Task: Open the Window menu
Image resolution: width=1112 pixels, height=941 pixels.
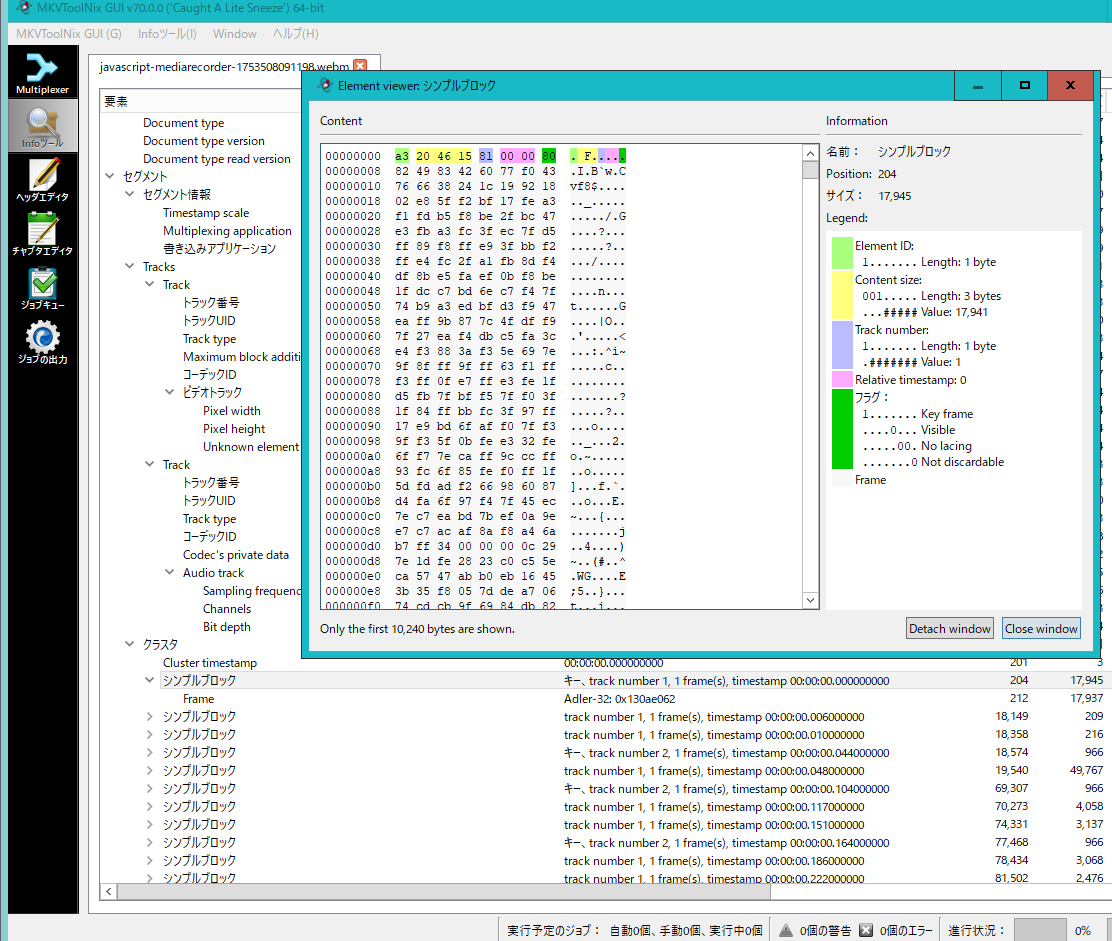Action: pyautogui.click(x=234, y=34)
